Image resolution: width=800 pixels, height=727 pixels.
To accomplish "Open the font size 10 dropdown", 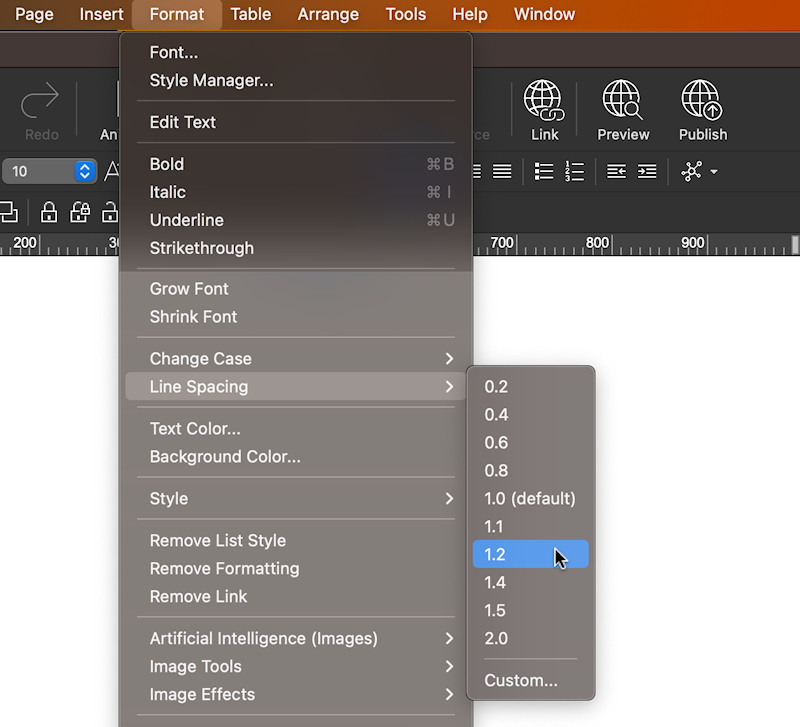I will coord(84,172).
